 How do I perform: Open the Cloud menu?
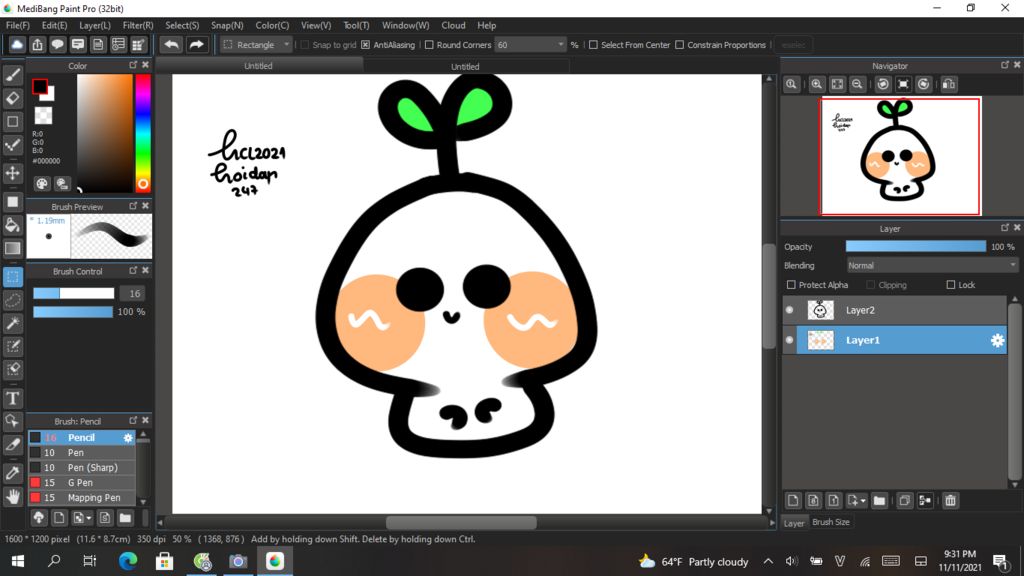pyautogui.click(x=453, y=25)
